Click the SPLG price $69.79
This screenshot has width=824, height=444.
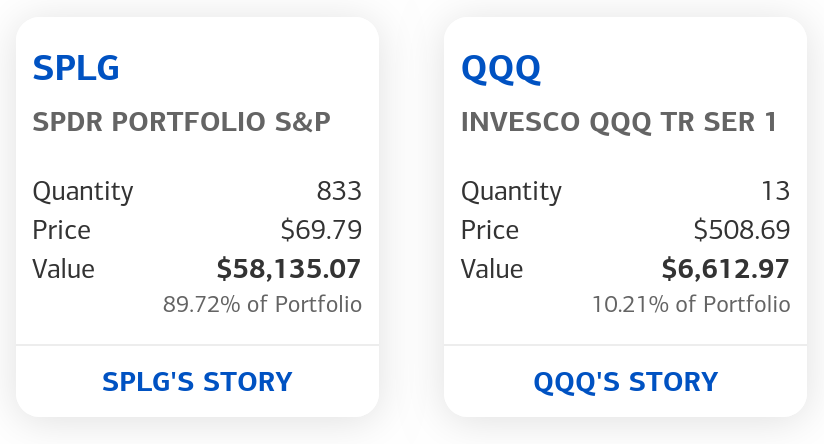coord(321,230)
